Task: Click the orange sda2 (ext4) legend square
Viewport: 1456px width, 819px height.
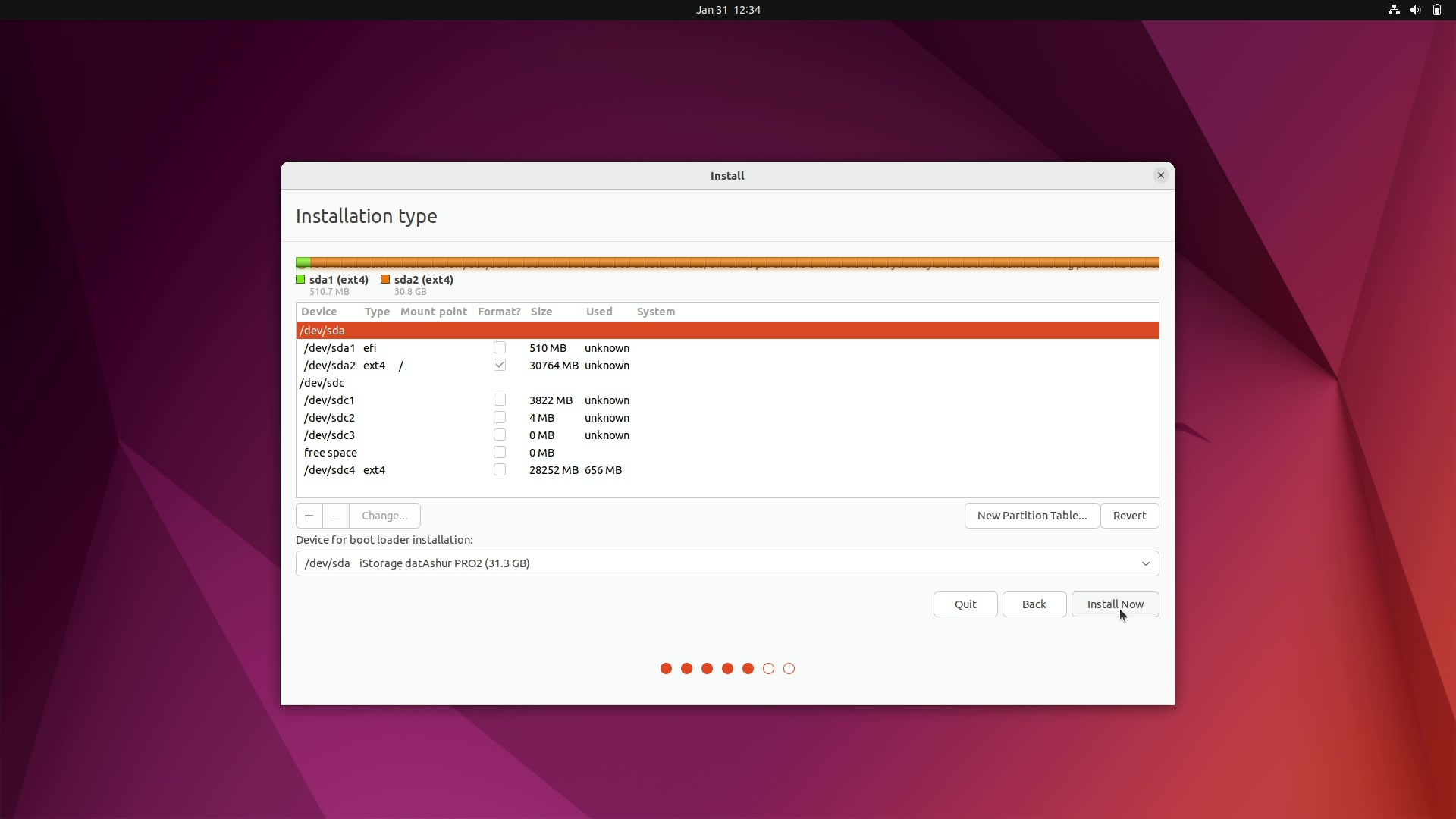Action: point(385,279)
